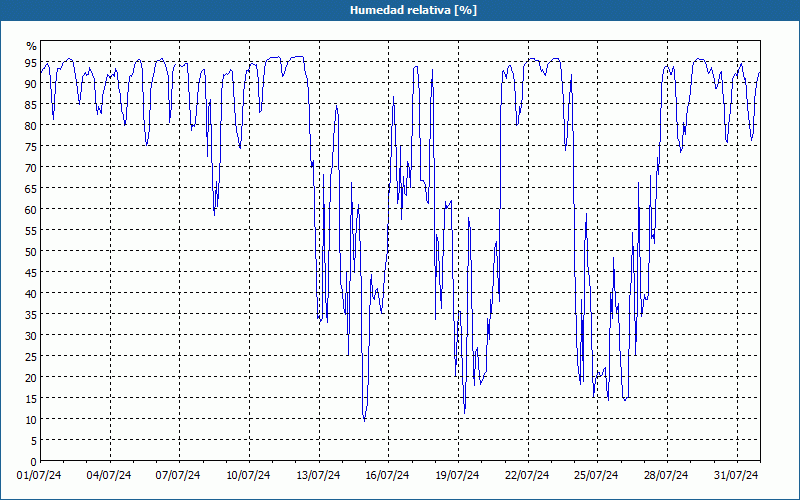Image resolution: width=800 pixels, height=500 pixels.
Task: Click the 60 value on the Y axis
Action: tap(31, 209)
